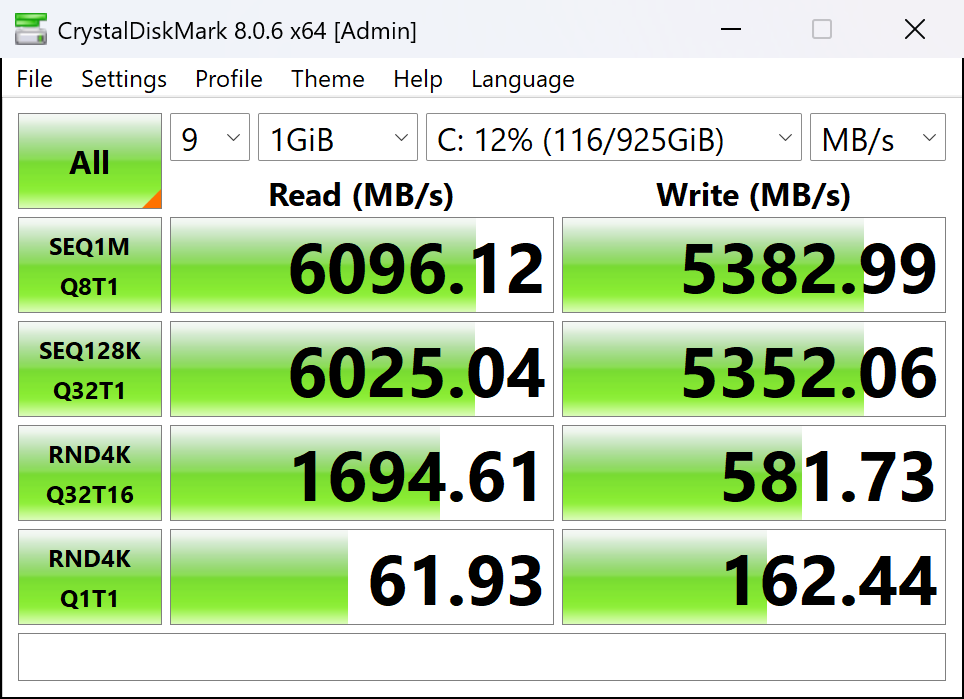Click the empty comment field at bottom
This screenshot has height=699, width=964.
[x=482, y=657]
